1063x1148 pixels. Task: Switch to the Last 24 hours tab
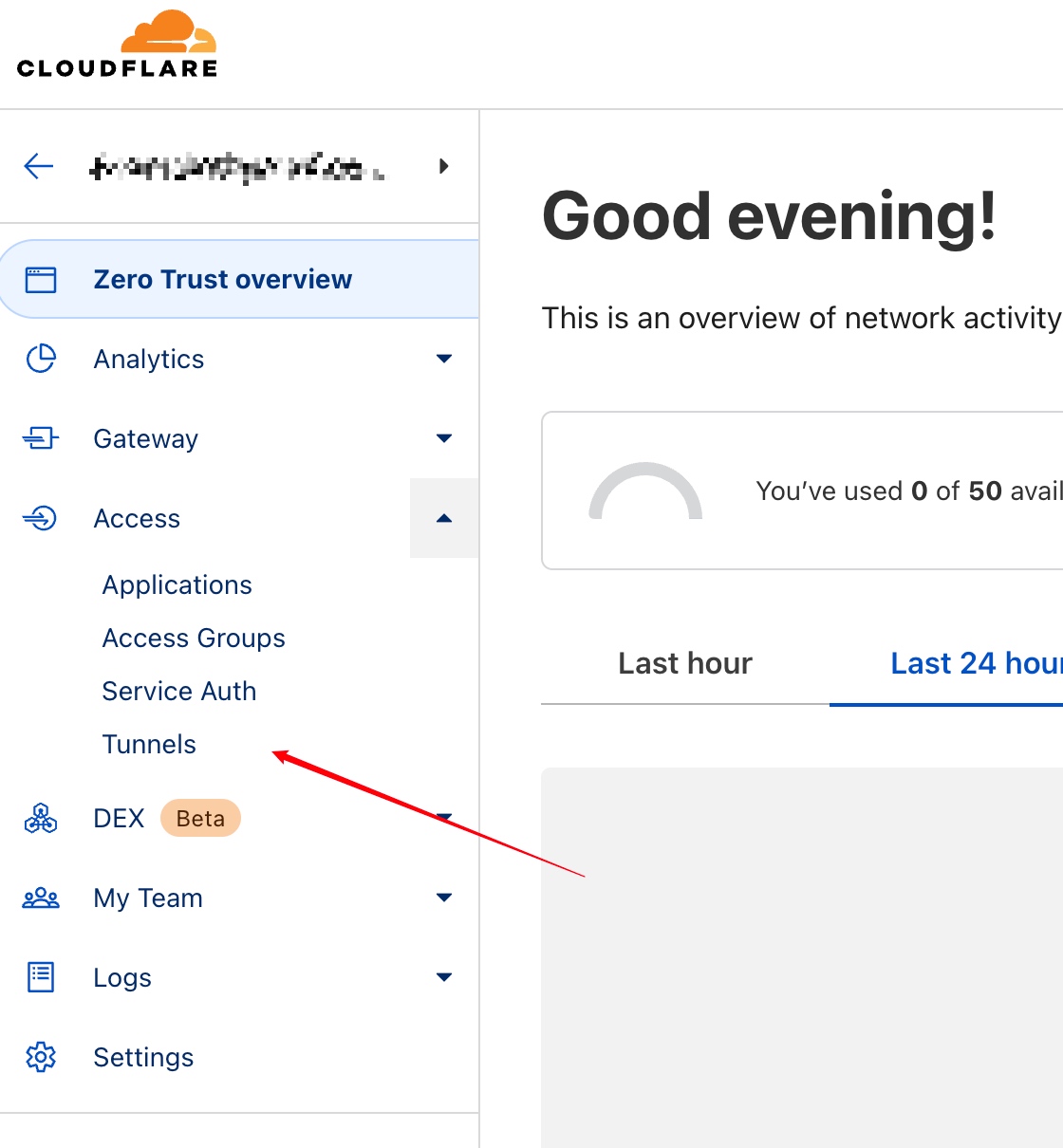(x=946, y=663)
